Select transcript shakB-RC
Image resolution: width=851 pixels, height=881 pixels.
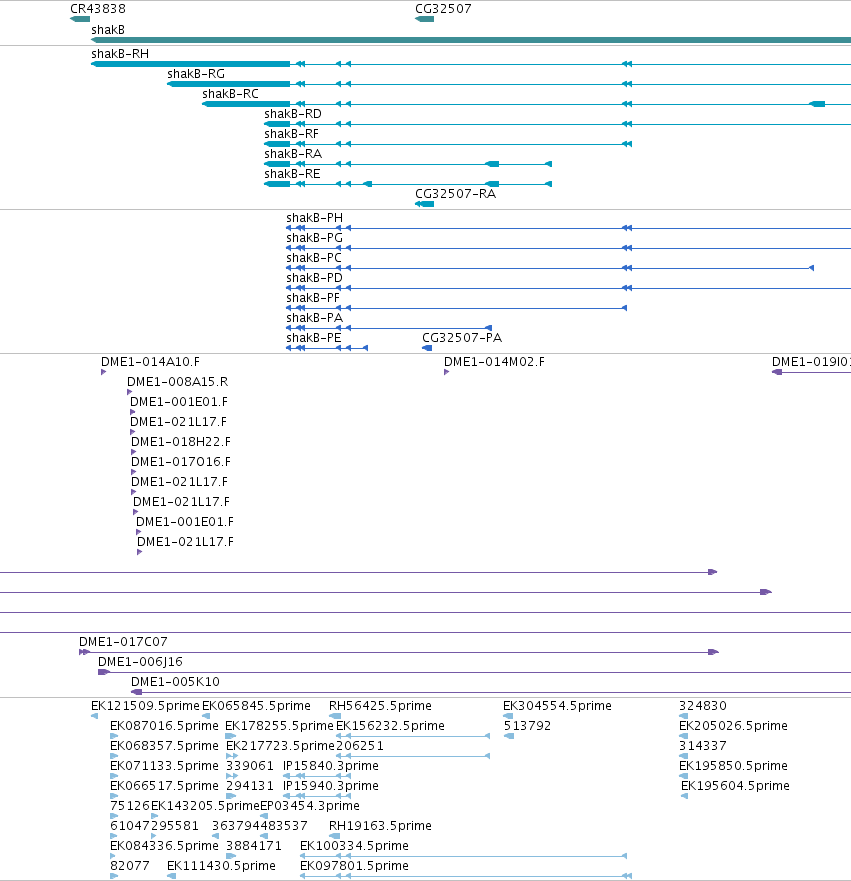point(526,104)
